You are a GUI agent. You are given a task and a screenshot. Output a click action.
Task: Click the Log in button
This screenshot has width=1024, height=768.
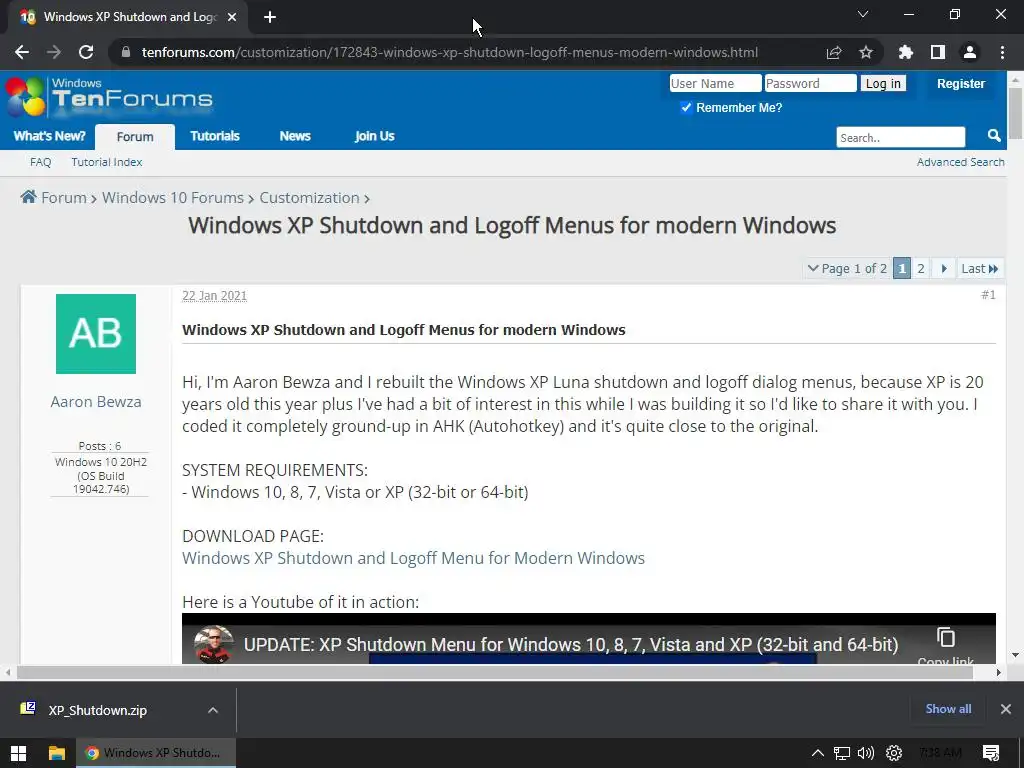pos(883,83)
